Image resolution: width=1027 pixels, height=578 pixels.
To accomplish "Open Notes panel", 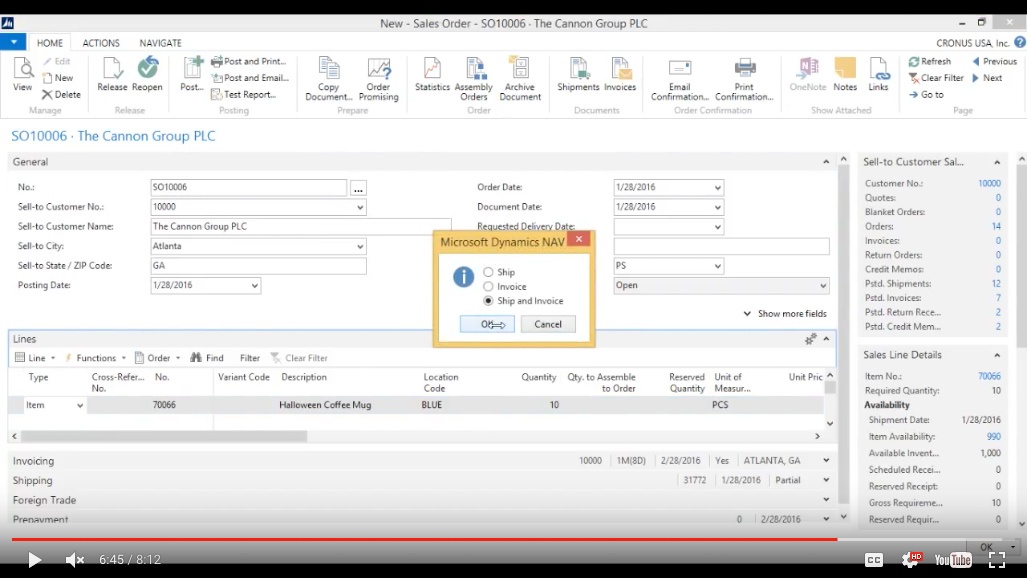I will (845, 74).
